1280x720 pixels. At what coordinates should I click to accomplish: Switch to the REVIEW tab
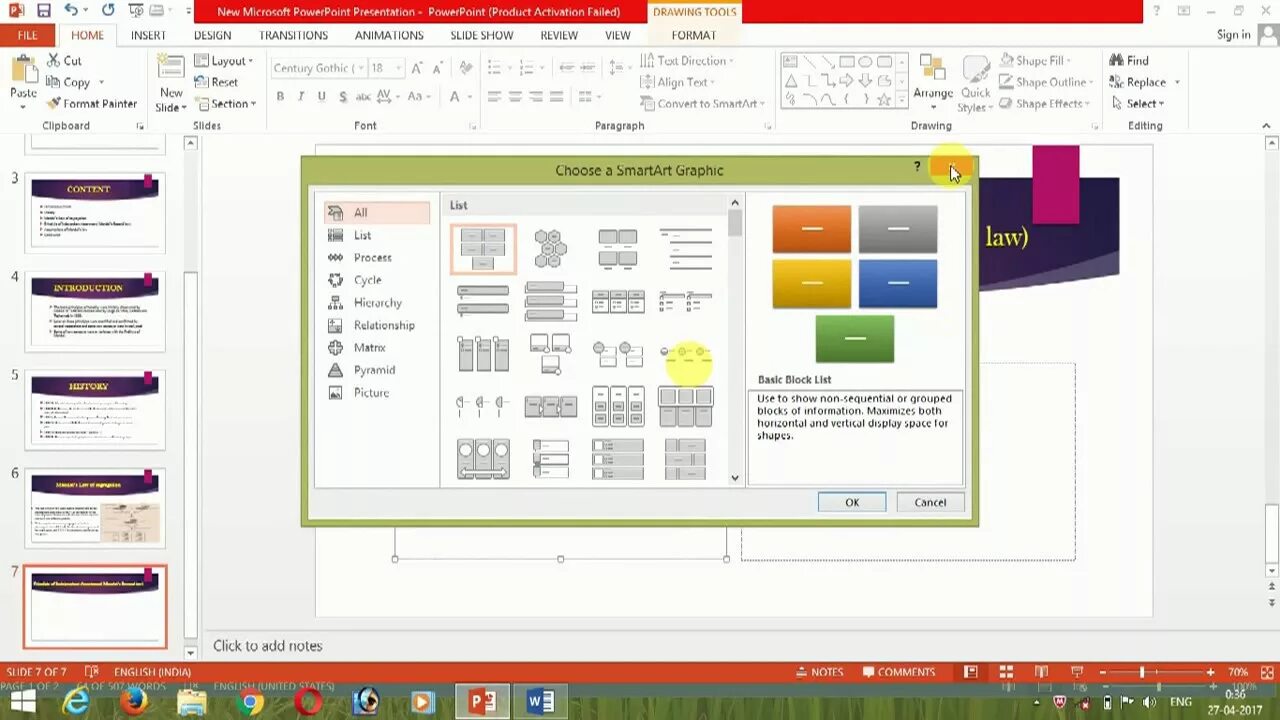(x=559, y=35)
